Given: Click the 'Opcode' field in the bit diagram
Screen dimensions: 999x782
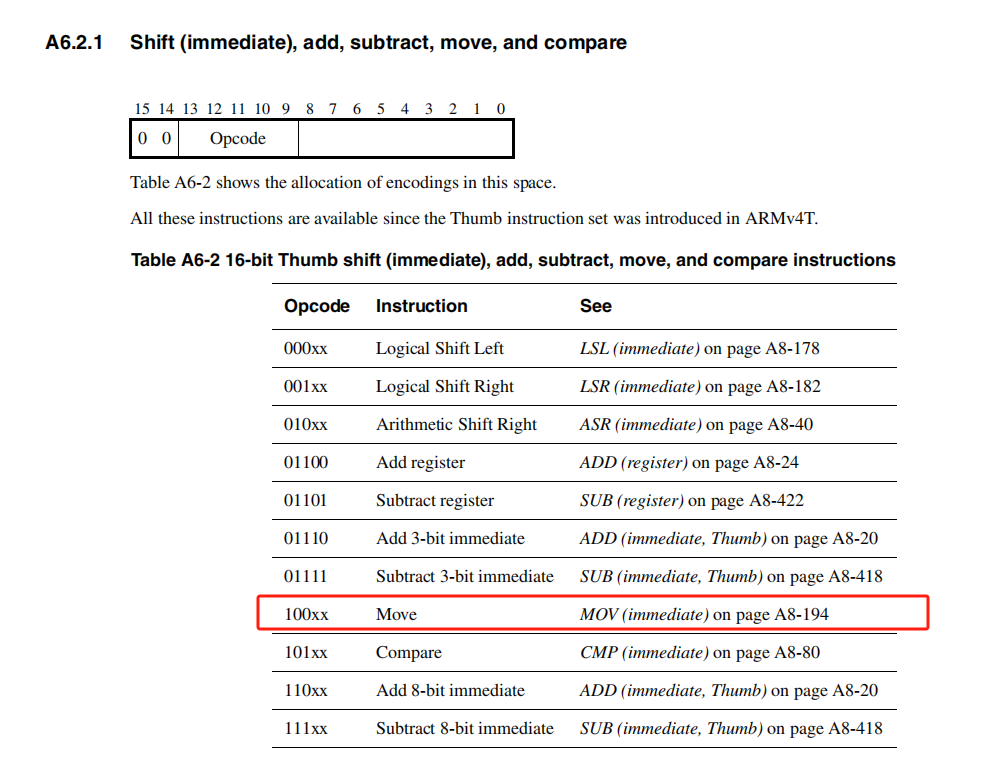Looking at the screenshot, I should coord(238,139).
